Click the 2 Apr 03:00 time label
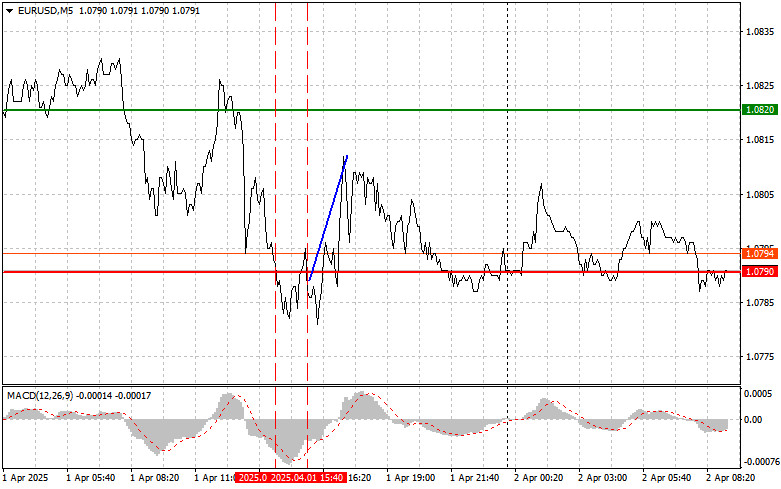Viewport: 781px width, 489px height. click(602, 478)
